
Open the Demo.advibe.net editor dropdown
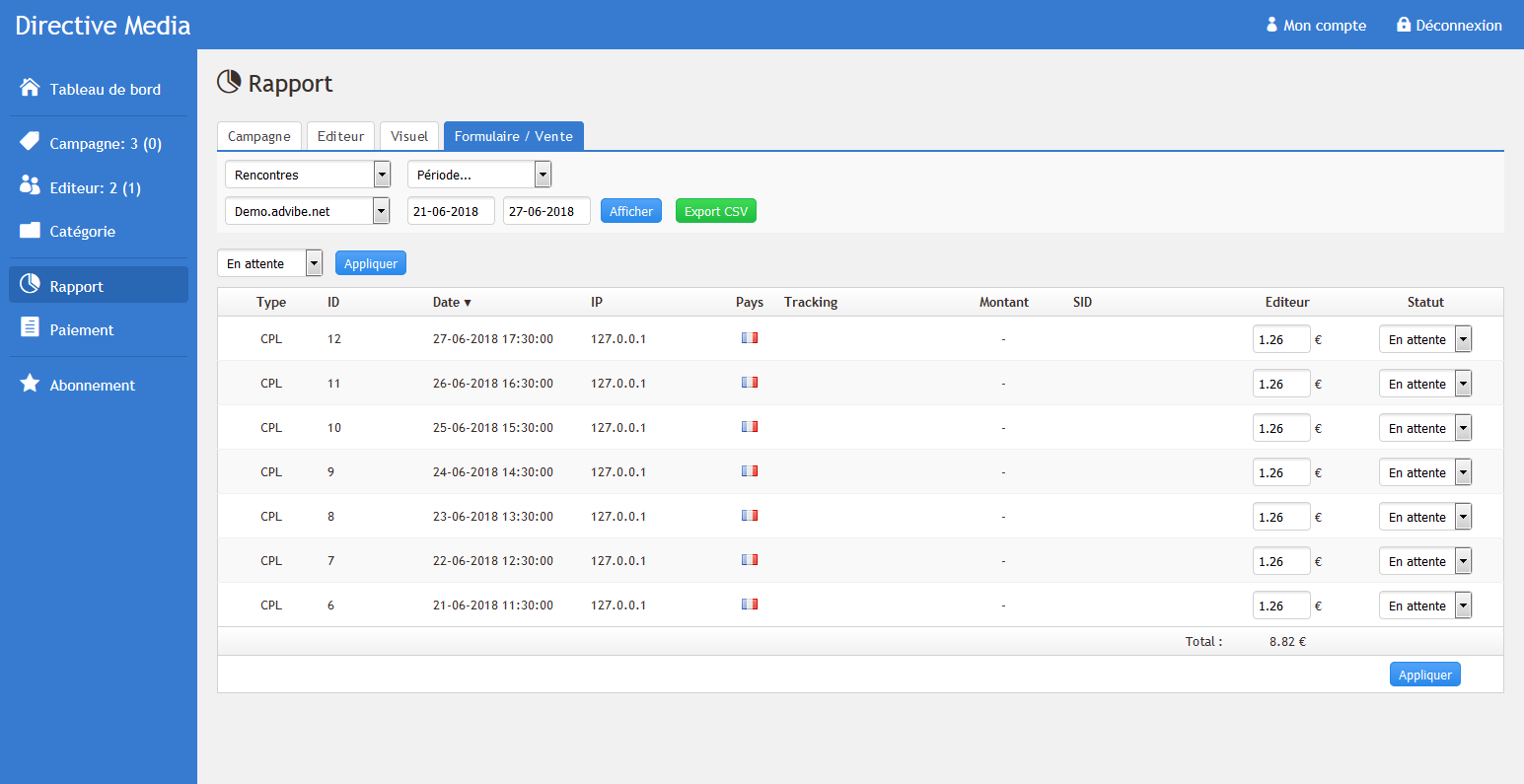click(x=308, y=211)
